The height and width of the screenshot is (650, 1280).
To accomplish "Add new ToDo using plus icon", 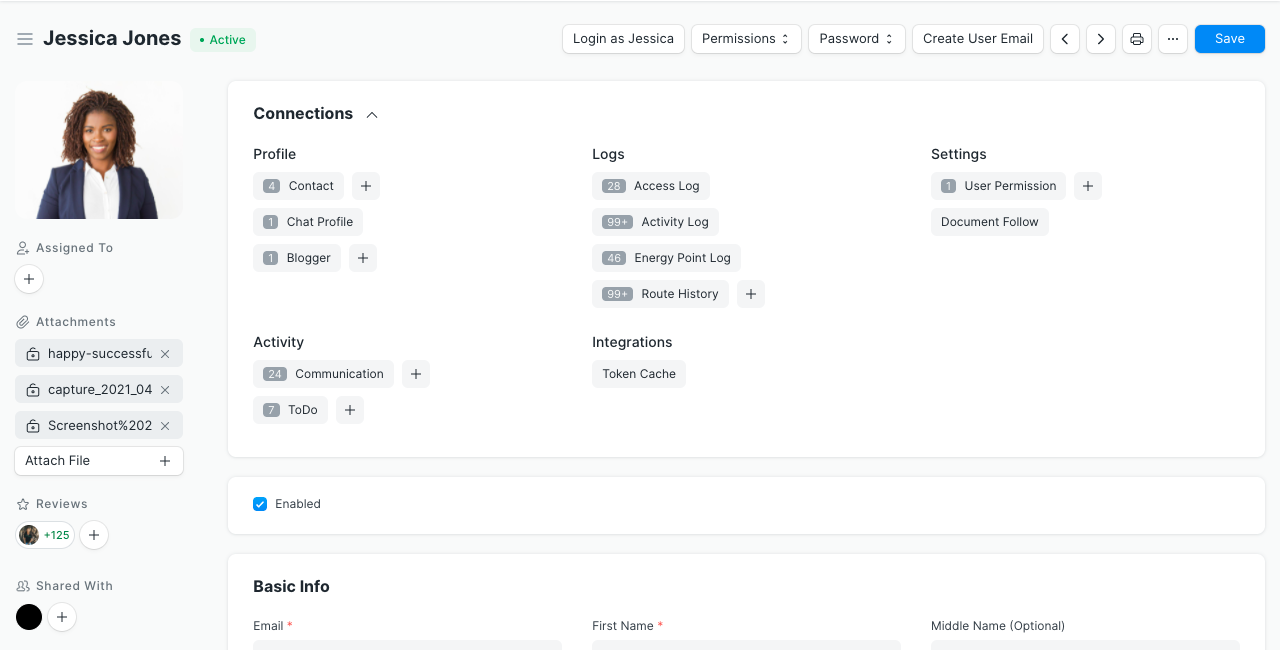I will pyautogui.click(x=350, y=410).
